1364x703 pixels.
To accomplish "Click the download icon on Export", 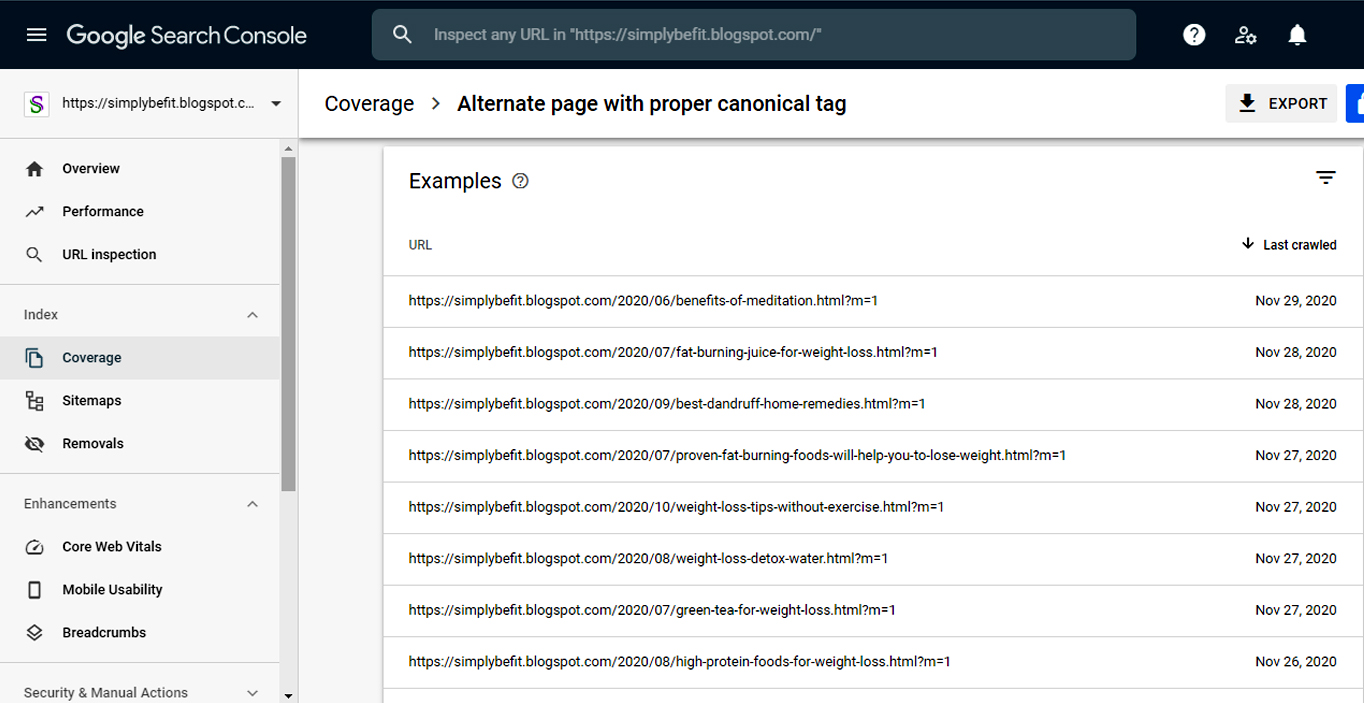I will tap(1247, 103).
